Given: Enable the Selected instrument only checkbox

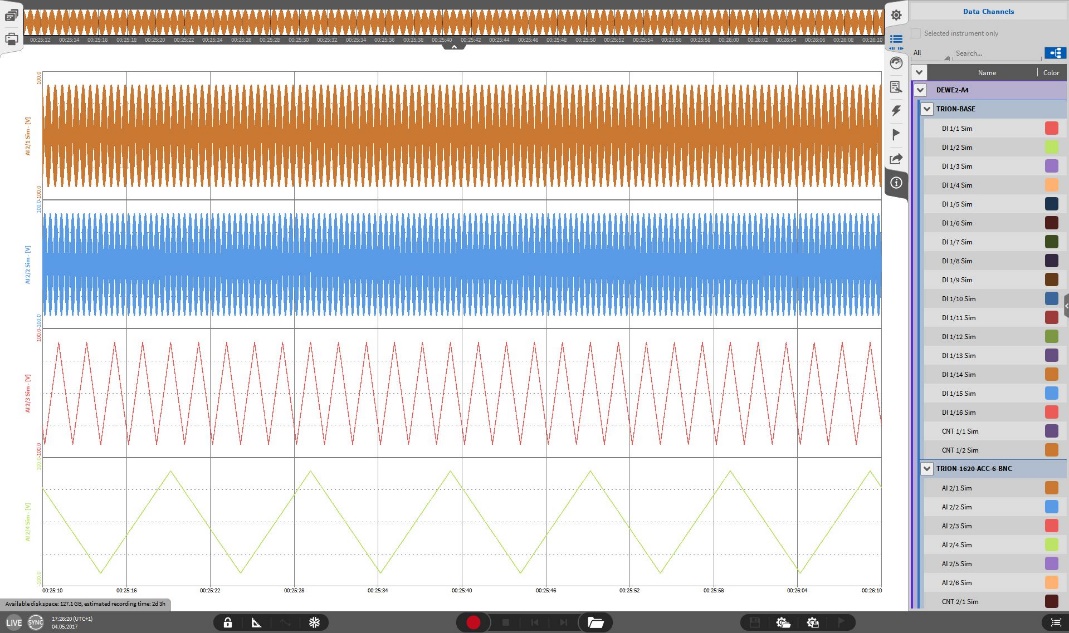Looking at the screenshot, I should coord(916,33).
